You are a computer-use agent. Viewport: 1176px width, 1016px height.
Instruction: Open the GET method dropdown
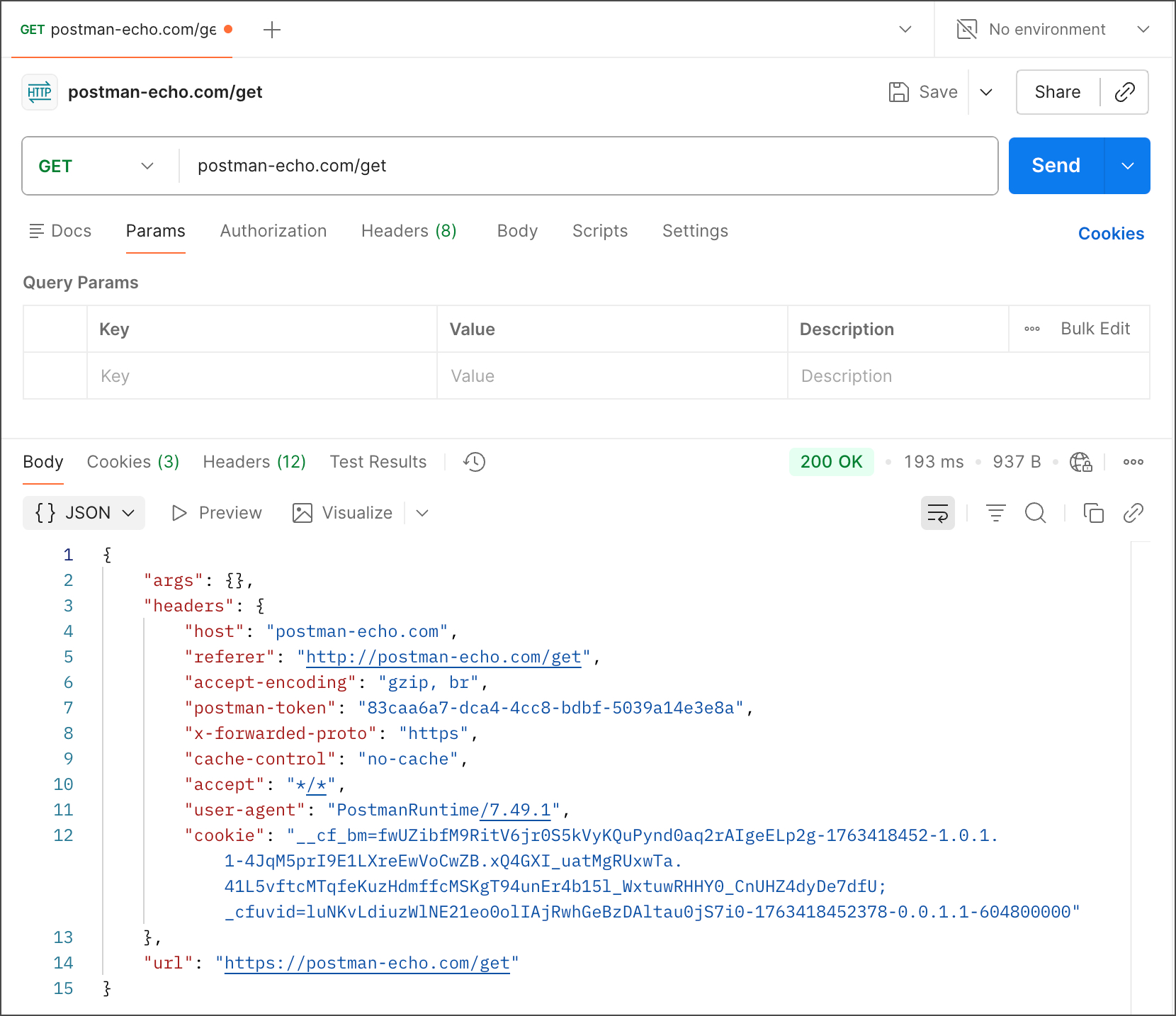pyautogui.click(x=96, y=166)
